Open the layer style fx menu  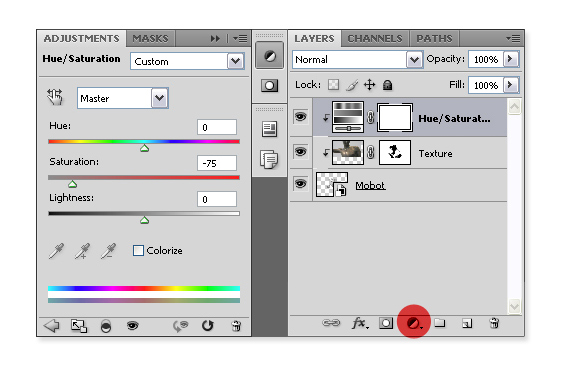(x=360, y=323)
